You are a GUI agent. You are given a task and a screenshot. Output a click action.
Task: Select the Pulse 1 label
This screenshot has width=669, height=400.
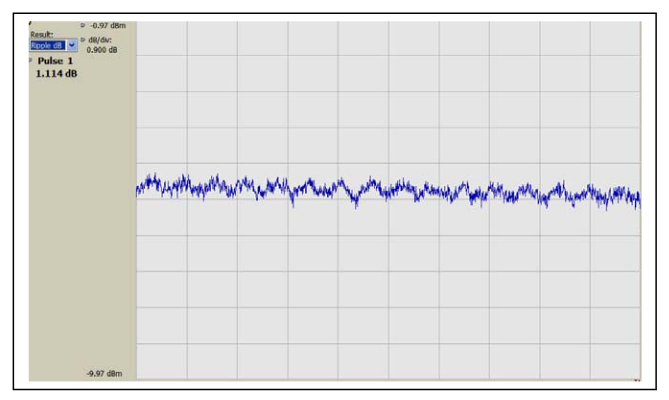[x=56, y=61]
